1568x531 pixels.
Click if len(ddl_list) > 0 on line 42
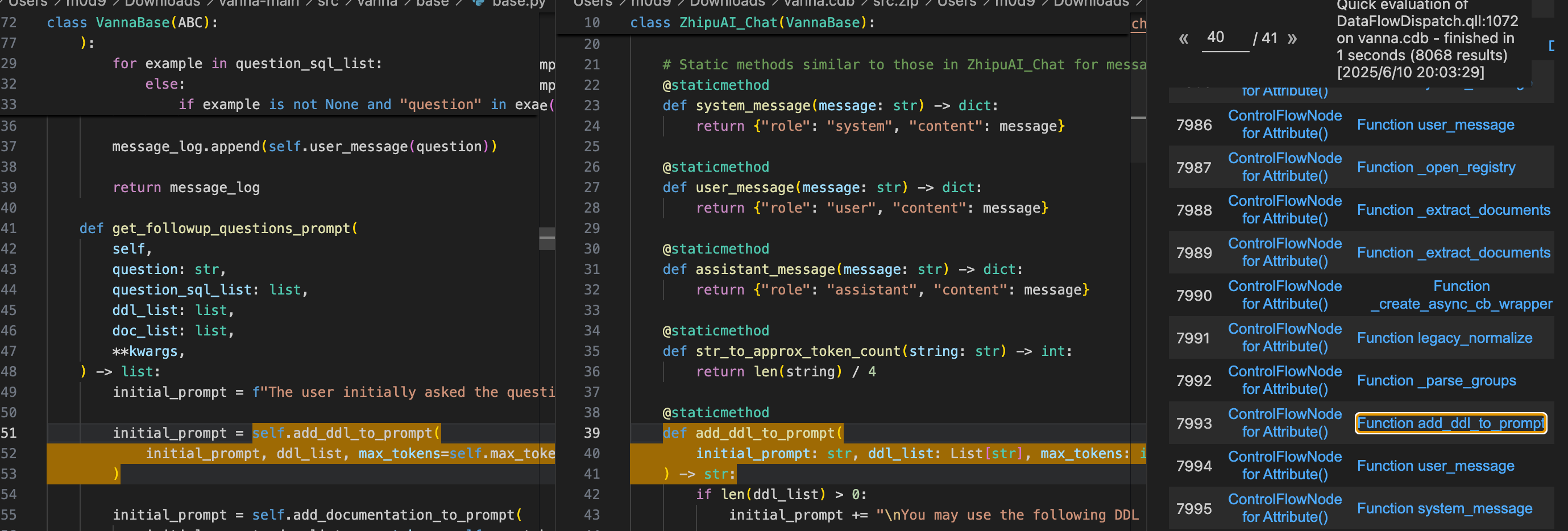point(782,495)
